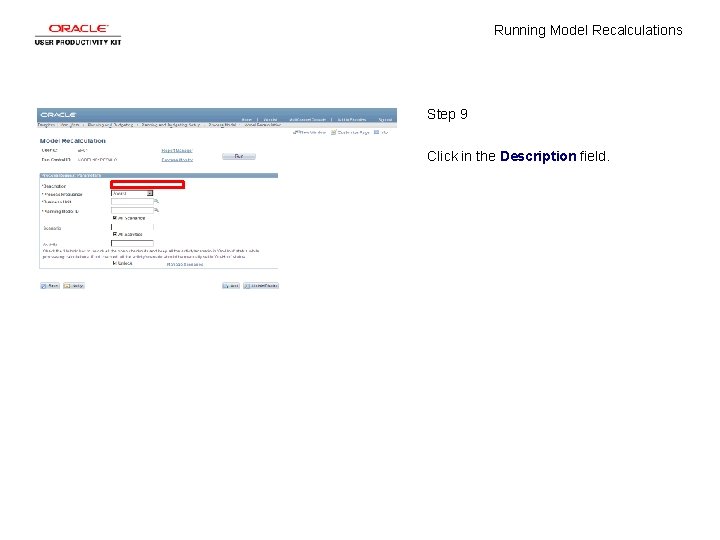Click the Favorites menu item
The width and height of the screenshot is (720, 540).
tap(46, 125)
